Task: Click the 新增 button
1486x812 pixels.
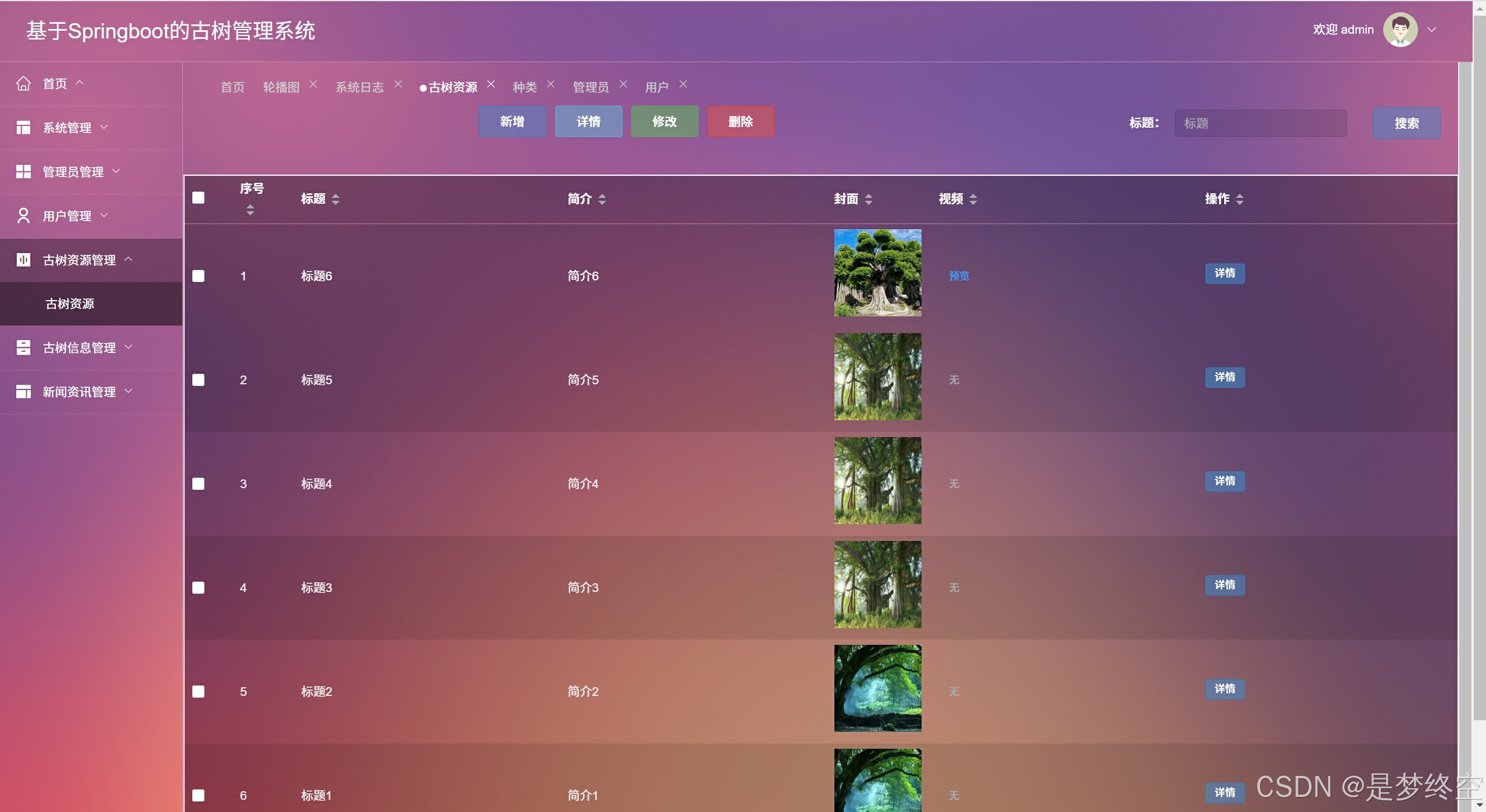Action: (x=512, y=121)
